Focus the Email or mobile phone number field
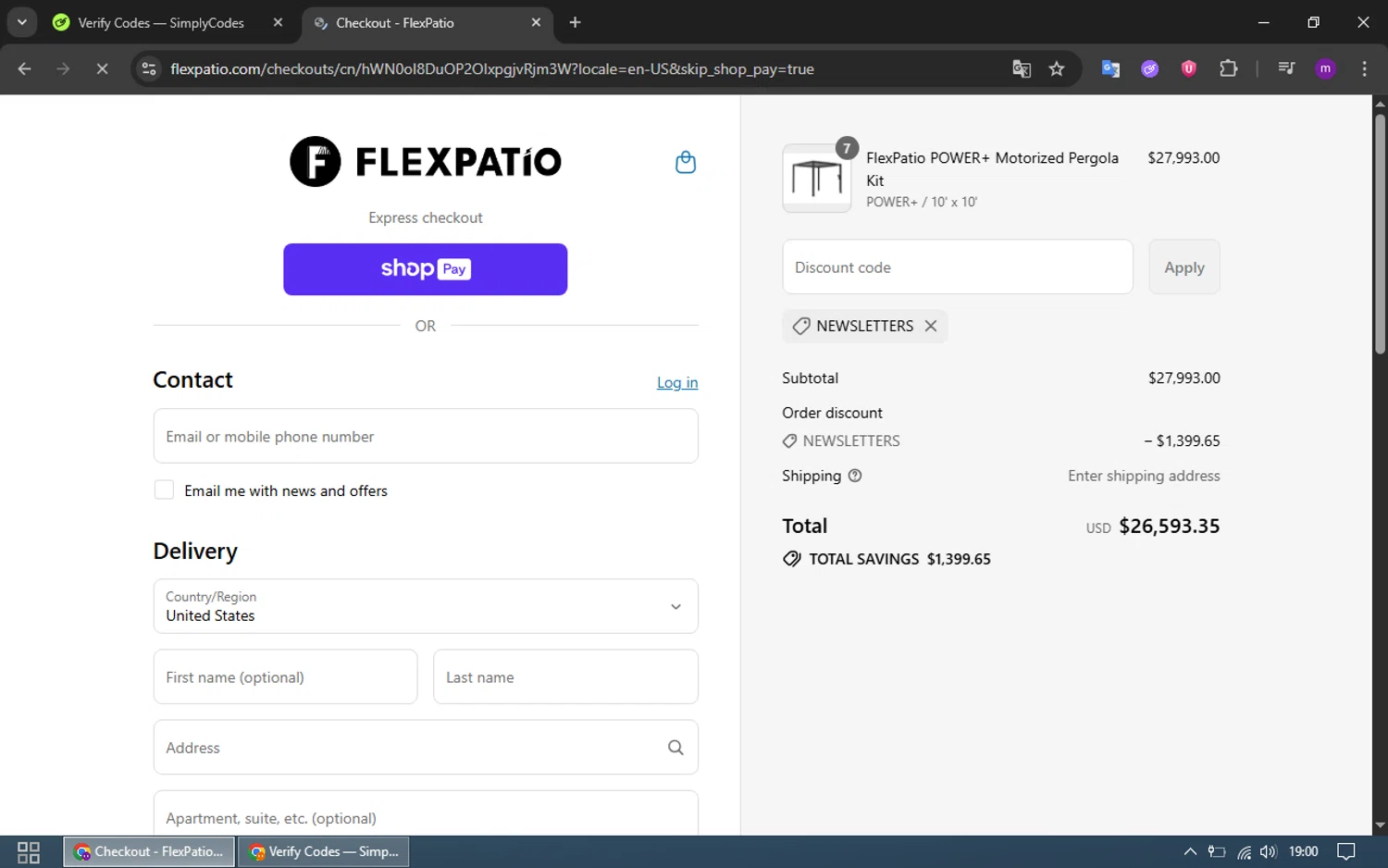The image size is (1388, 868). point(426,436)
